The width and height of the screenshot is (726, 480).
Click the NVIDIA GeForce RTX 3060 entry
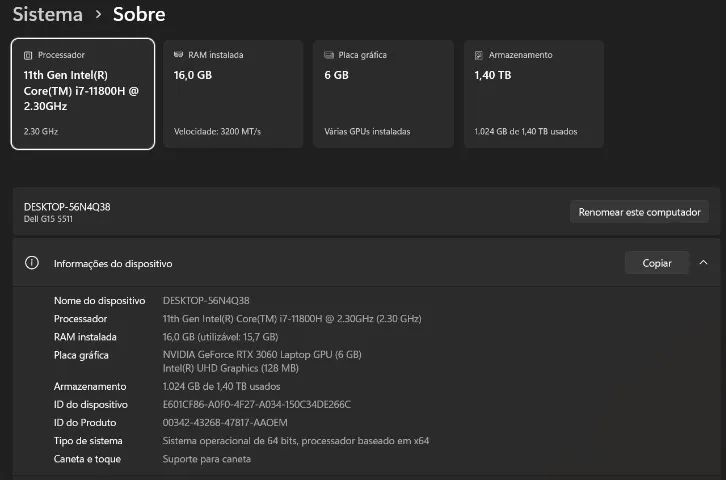[x=262, y=355]
